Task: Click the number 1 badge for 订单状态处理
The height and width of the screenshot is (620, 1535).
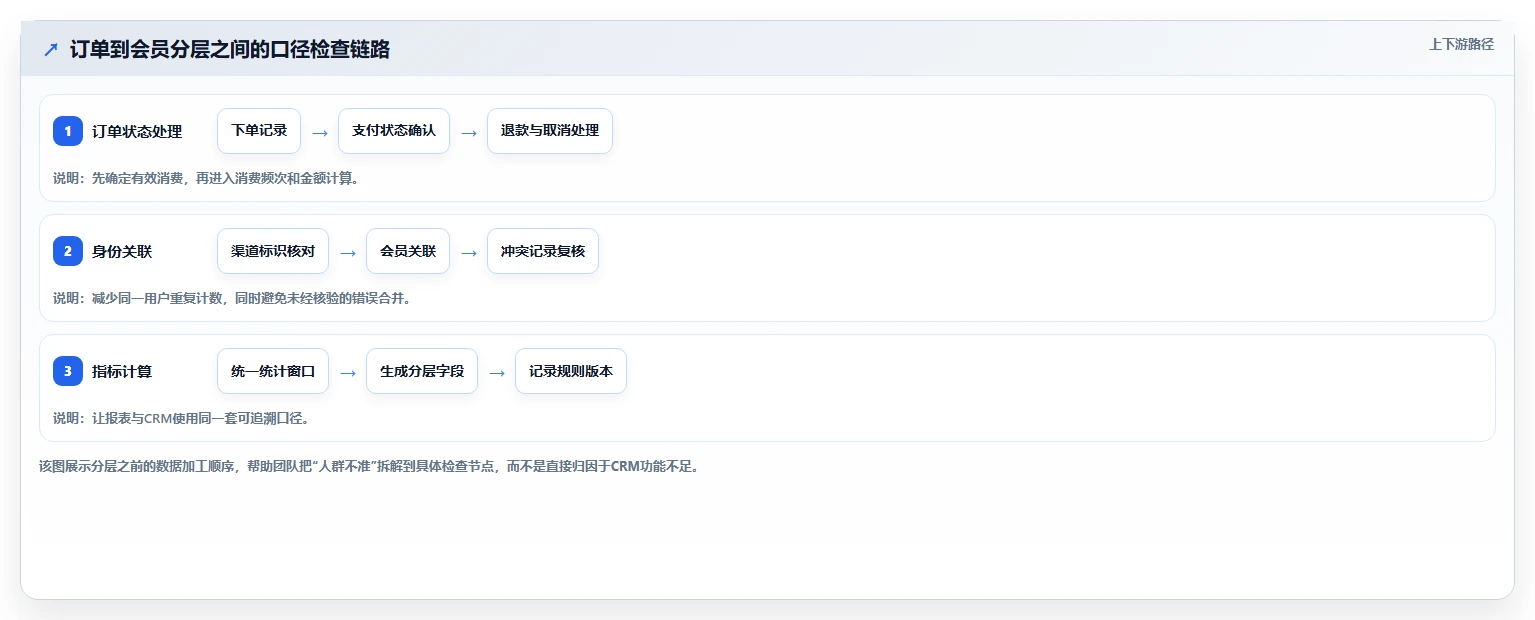Action: click(68, 131)
